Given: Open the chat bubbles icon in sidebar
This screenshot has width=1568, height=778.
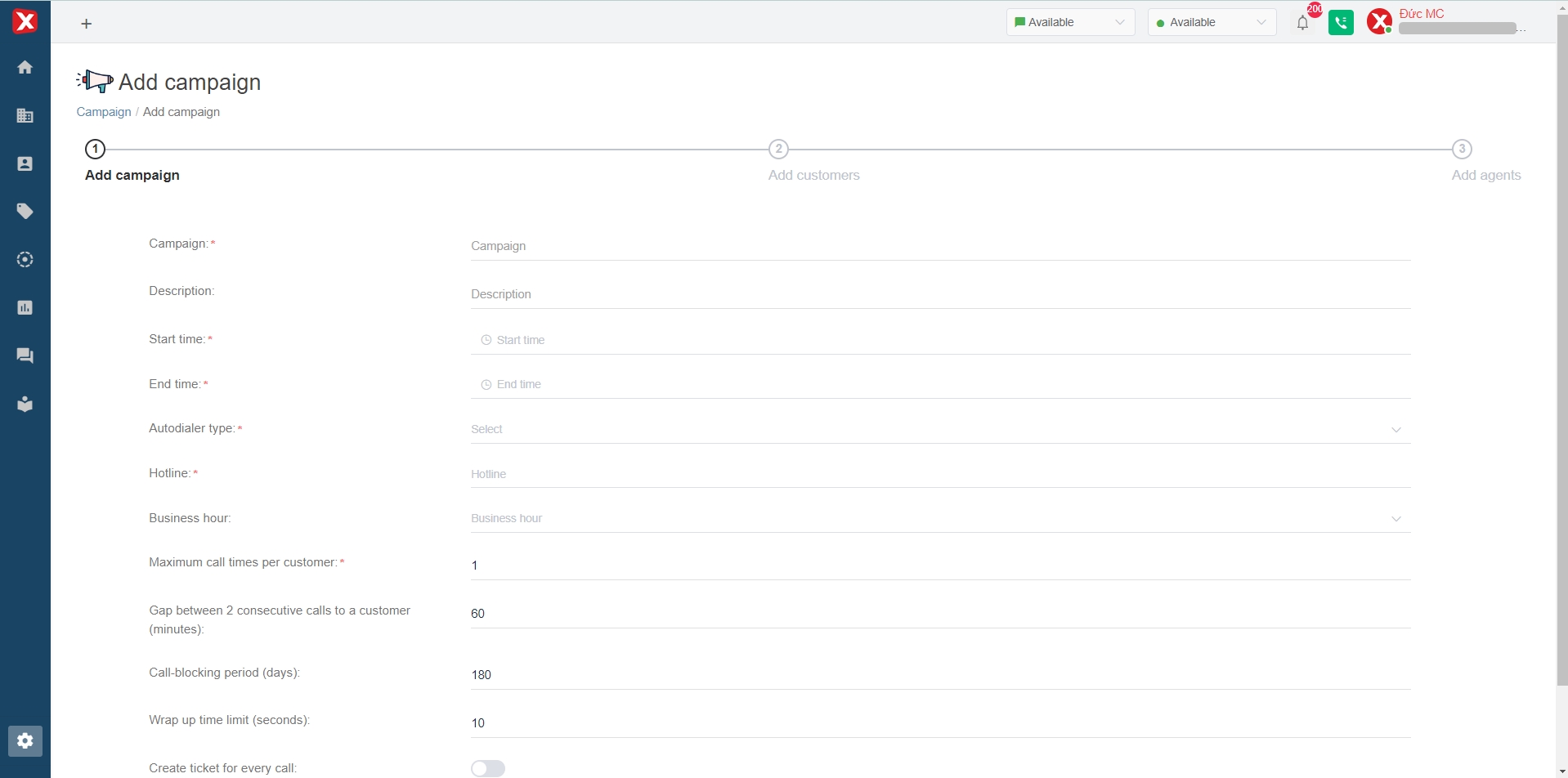Looking at the screenshot, I should point(25,355).
